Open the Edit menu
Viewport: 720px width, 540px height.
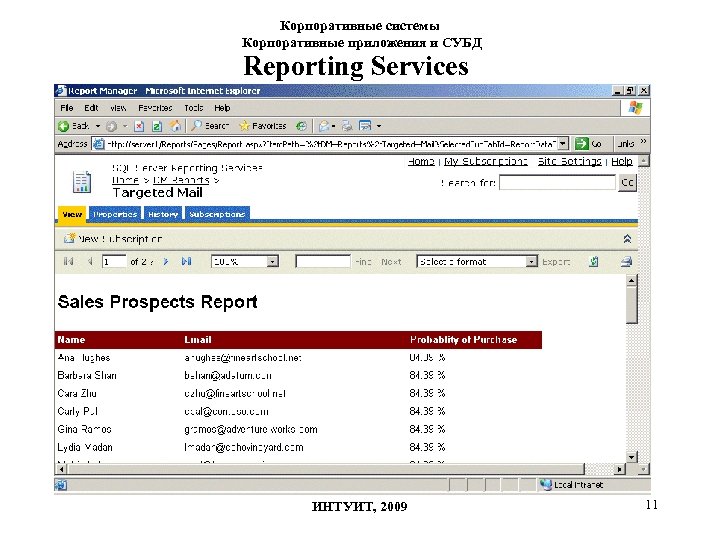91,108
